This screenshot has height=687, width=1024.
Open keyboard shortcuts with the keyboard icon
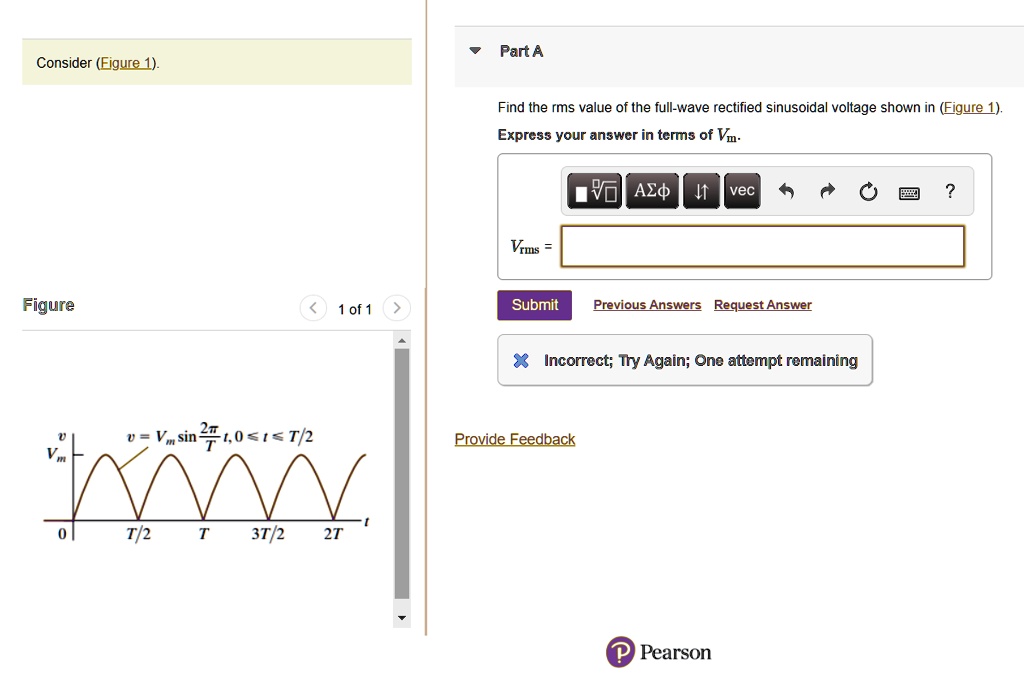click(909, 192)
